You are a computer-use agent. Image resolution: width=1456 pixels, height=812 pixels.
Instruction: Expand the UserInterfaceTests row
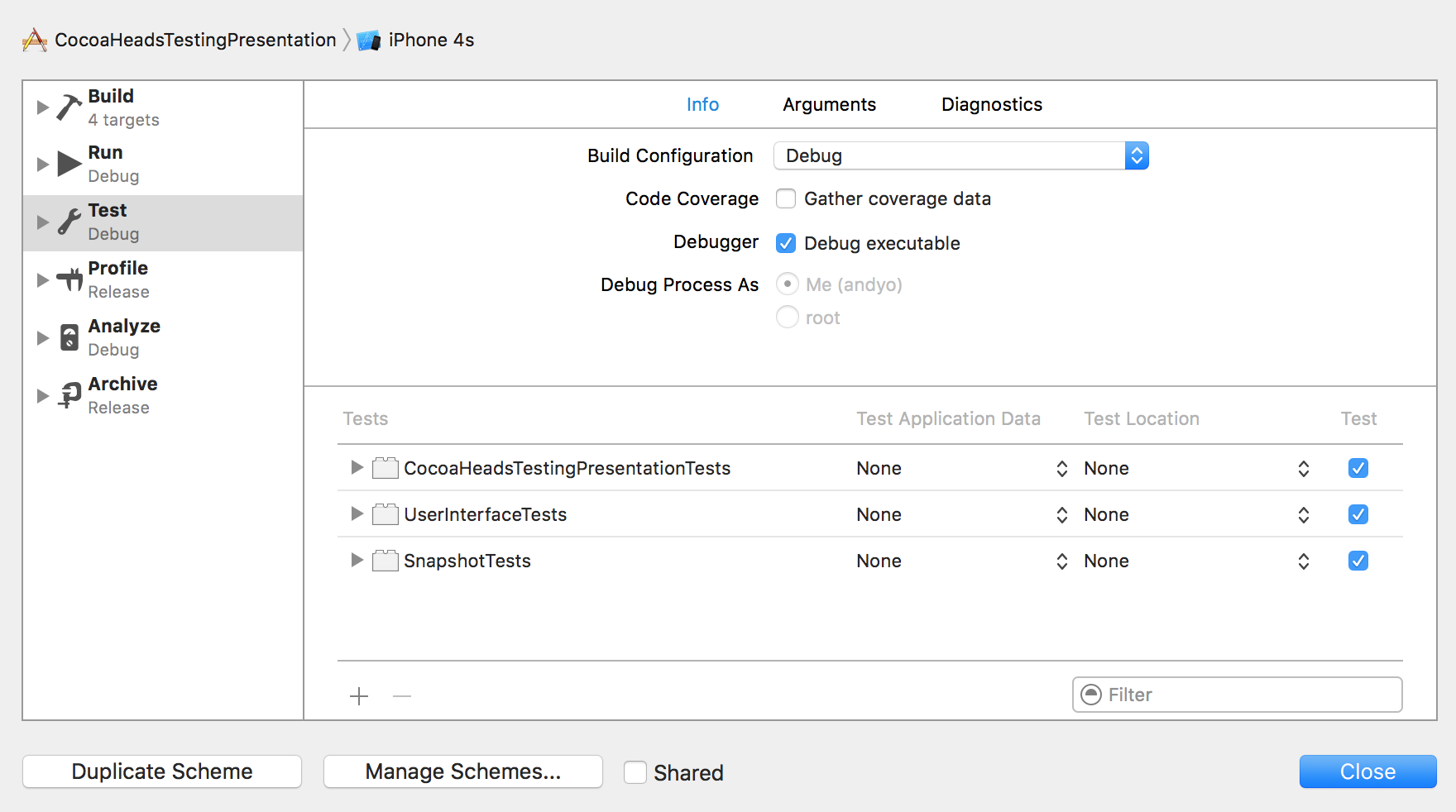[357, 513]
